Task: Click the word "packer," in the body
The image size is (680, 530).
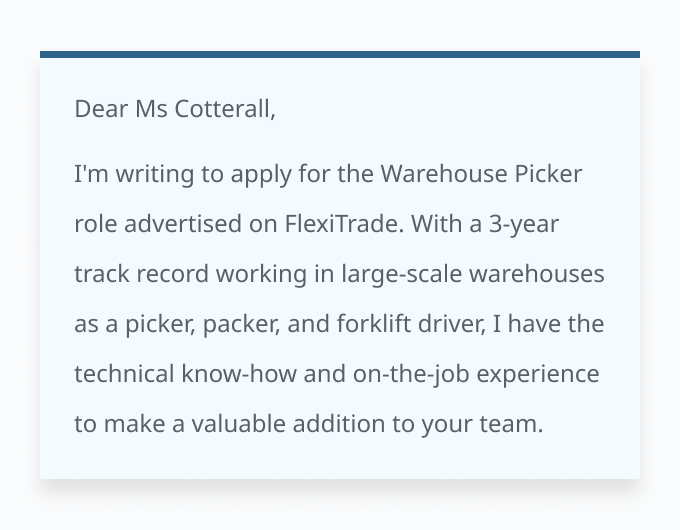Action: pos(241,325)
